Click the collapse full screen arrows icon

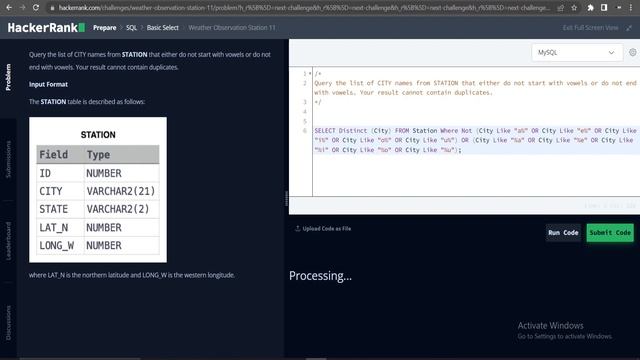[629, 28]
